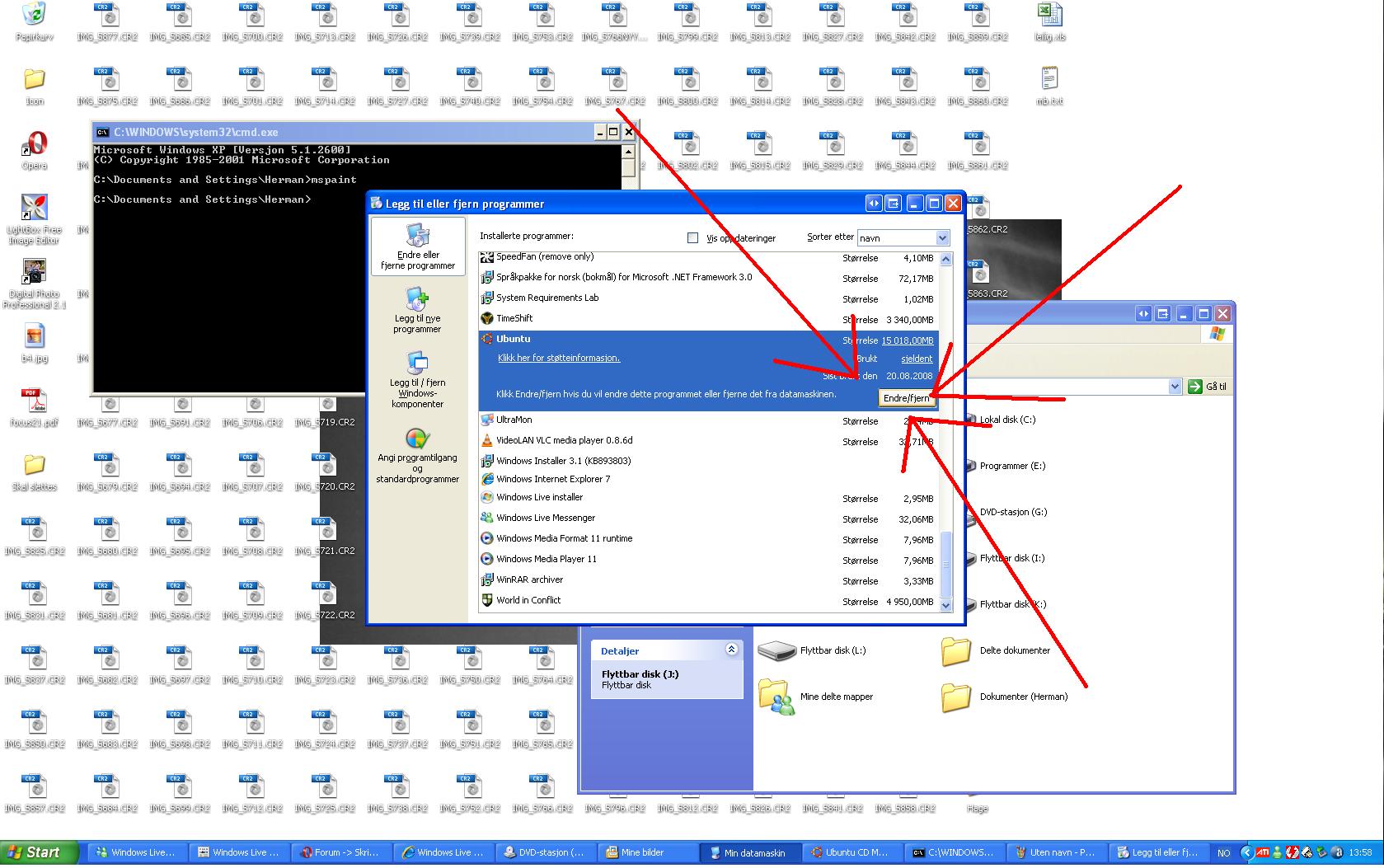This screenshot has height=868, width=1384.
Task: Click DVD-stasjon (G:) drive label
Action: (x=1013, y=512)
